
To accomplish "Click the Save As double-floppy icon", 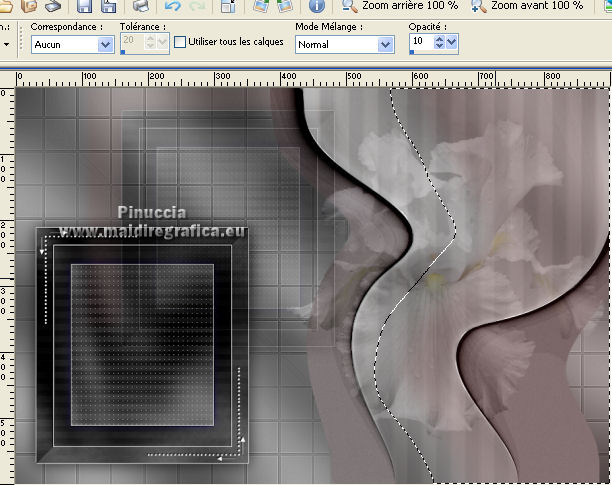I will coord(109,5).
